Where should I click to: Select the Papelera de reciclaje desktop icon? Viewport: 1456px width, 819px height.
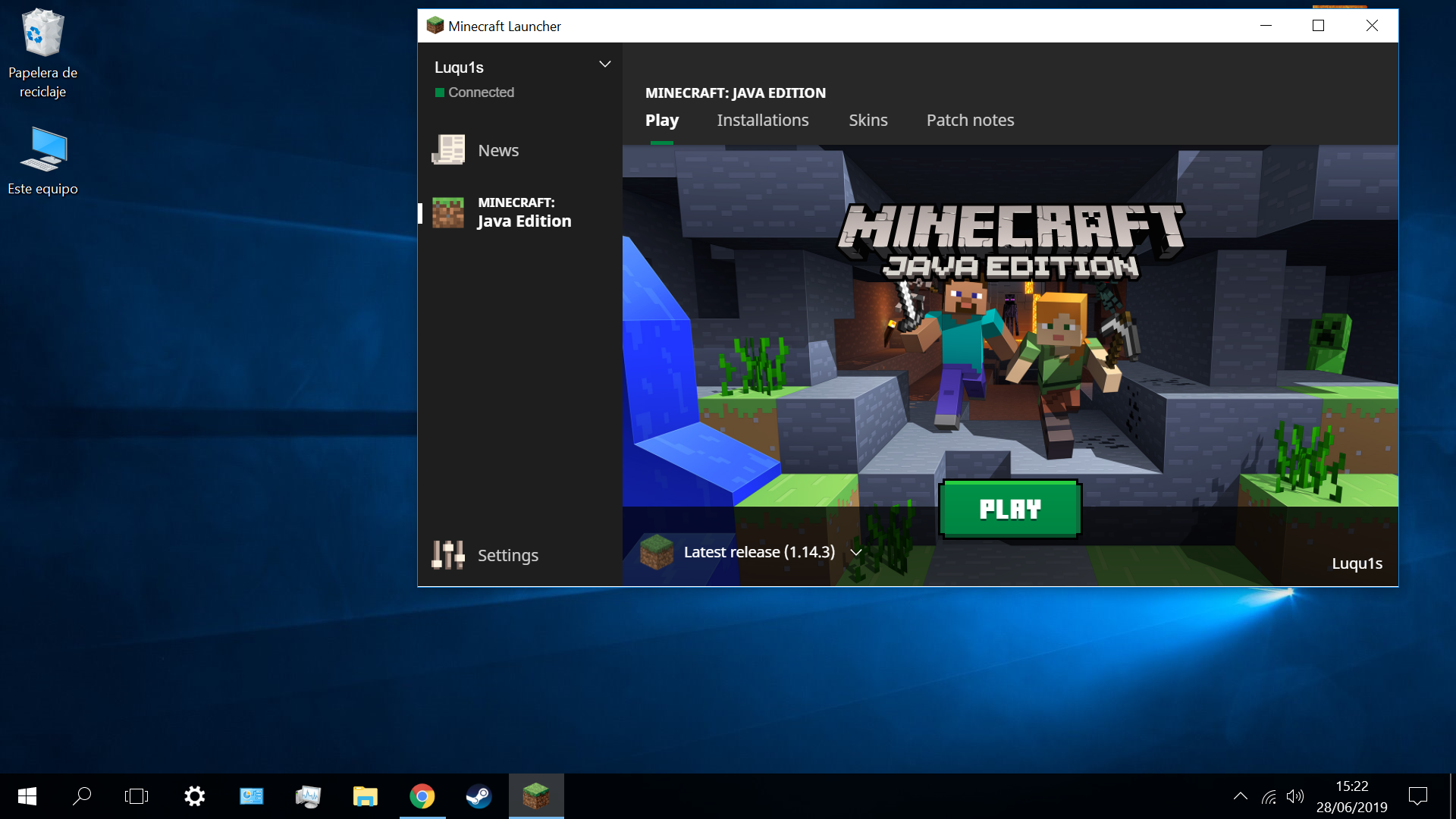tap(43, 55)
